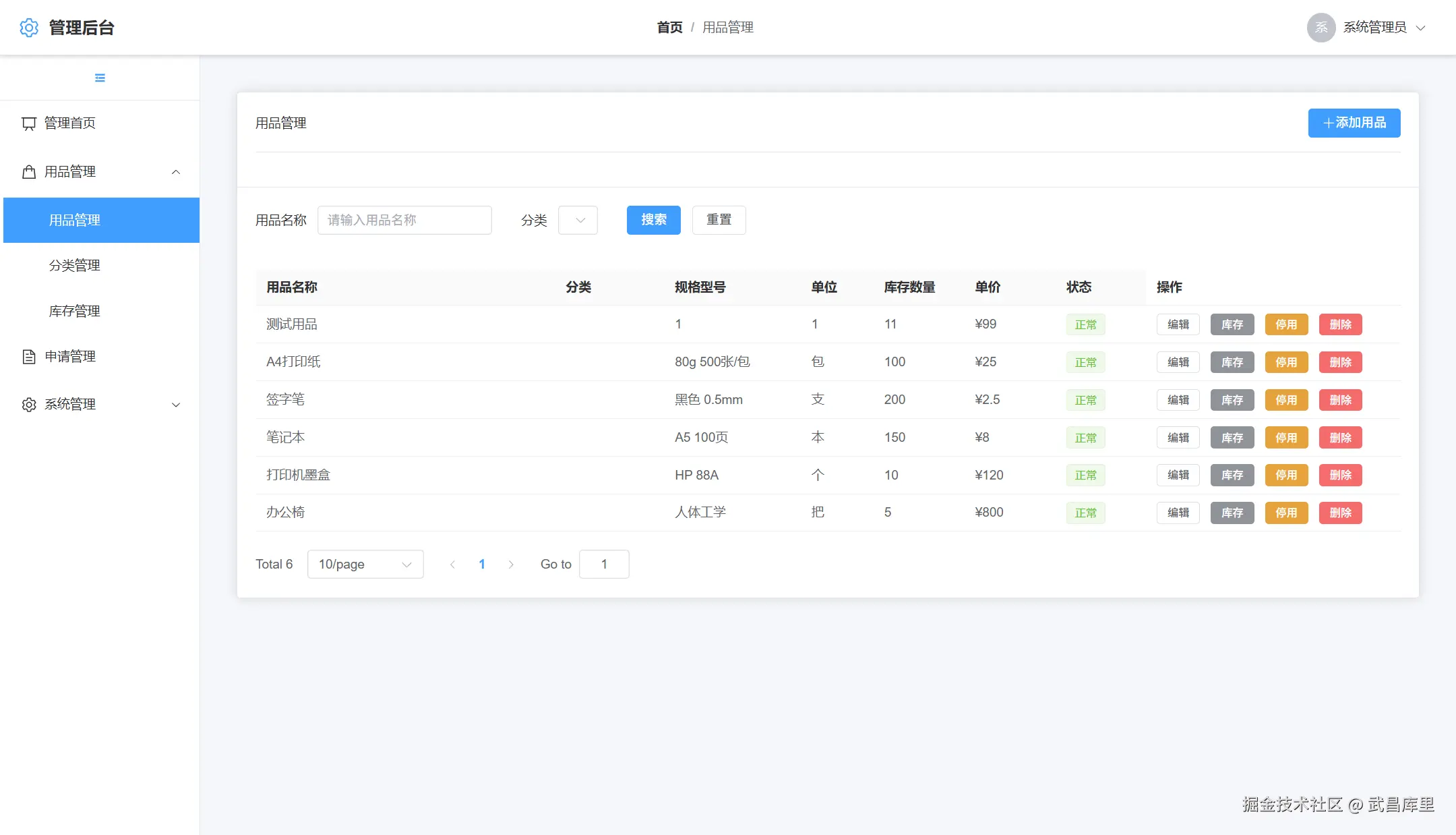1456x835 pixels.
Task: Open the 分类 filter dropdown
Action: pyautogui.click(x=578, y=221)
